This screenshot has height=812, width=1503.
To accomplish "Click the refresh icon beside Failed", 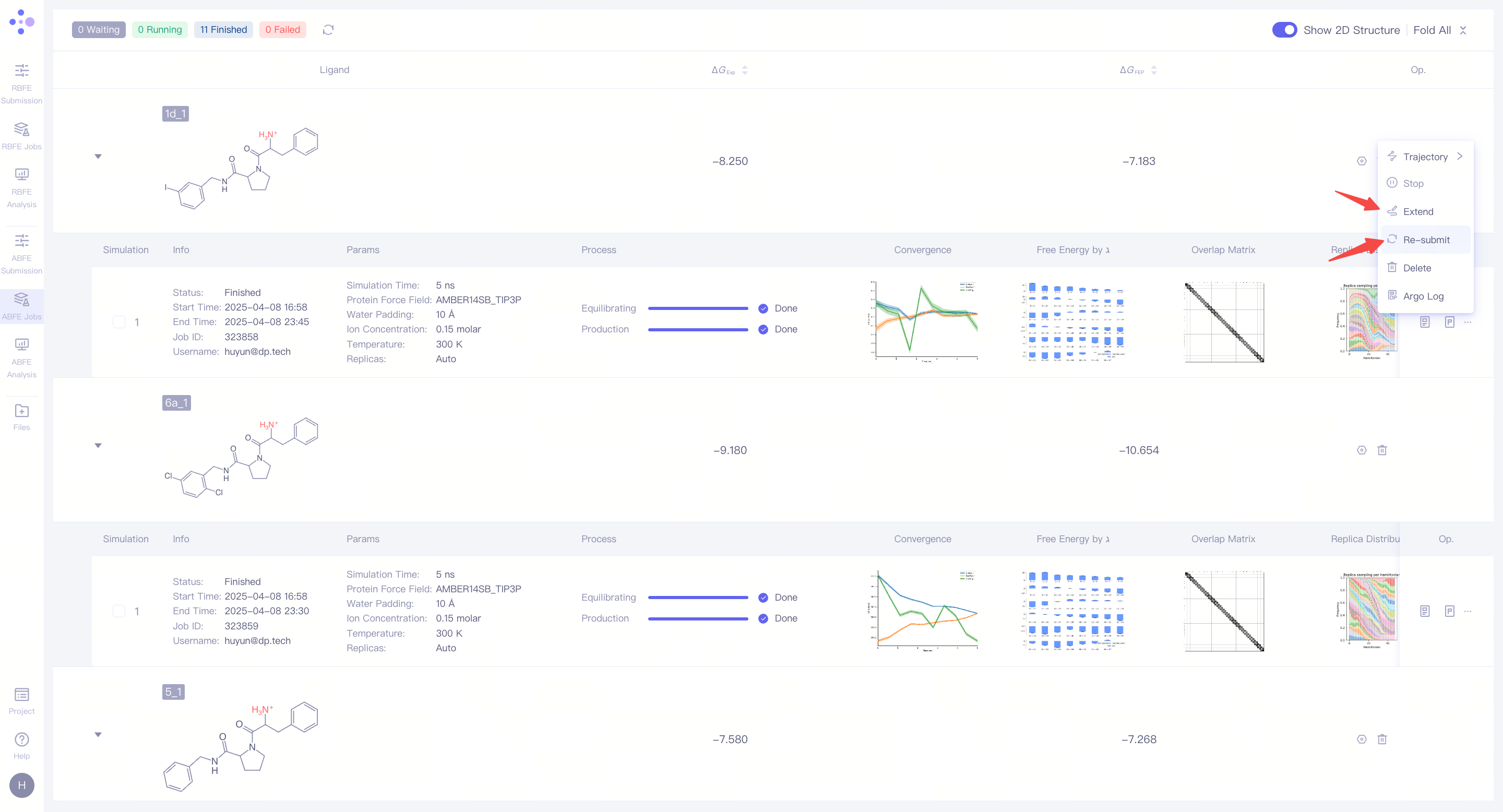I will pyautogui.click(x=328, y=30).
